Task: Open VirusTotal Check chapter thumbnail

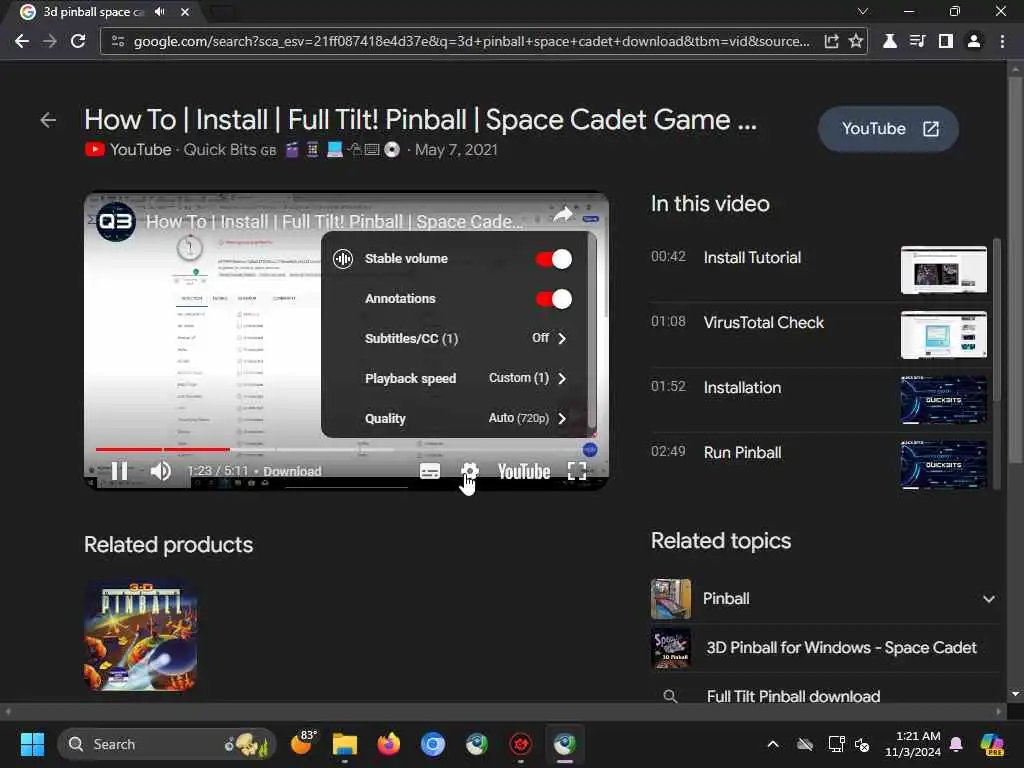Action: click(x=944, y=335)
